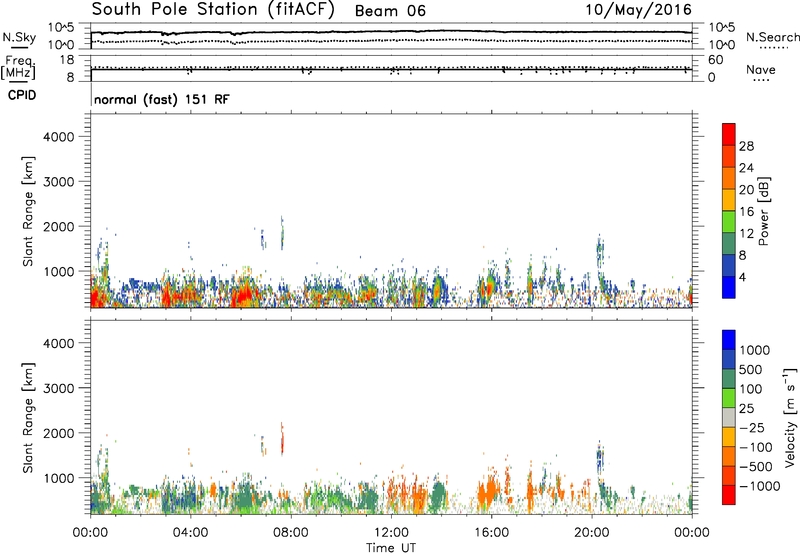Screen dimensions: 800x554
Task: Click the 2000 tick on the power panel
Action: click(58, 226)
